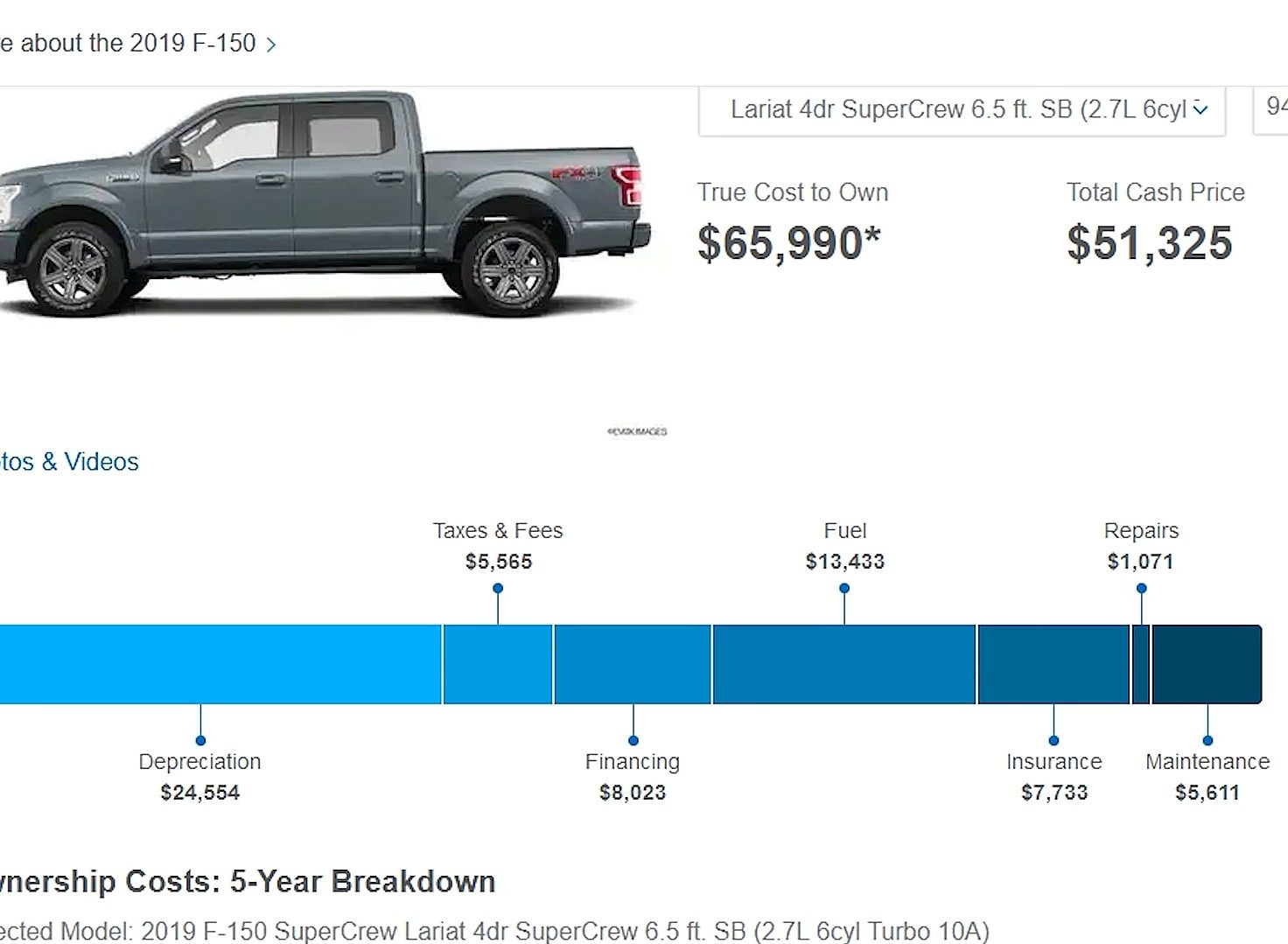Click the Depreciation marker dot
Screen dimensions: 1288x944
tap(200, 740)
